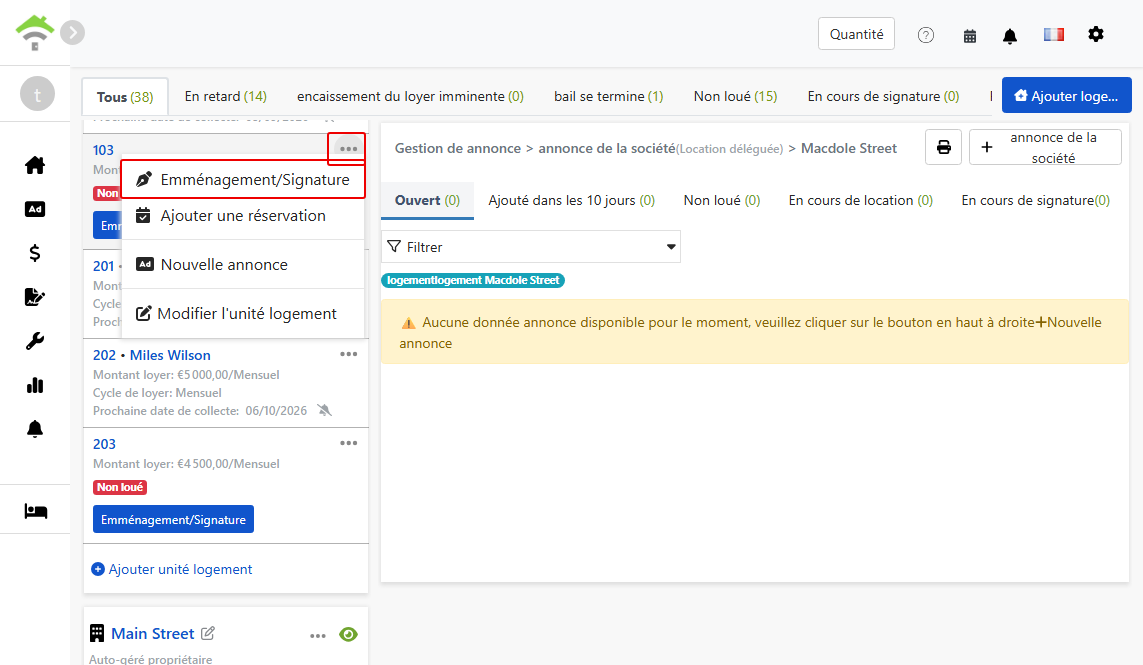The width and height of the screenshot is (1143, 665).
Task: Open 202 Miles Wilson unit link
Action: 152,355
